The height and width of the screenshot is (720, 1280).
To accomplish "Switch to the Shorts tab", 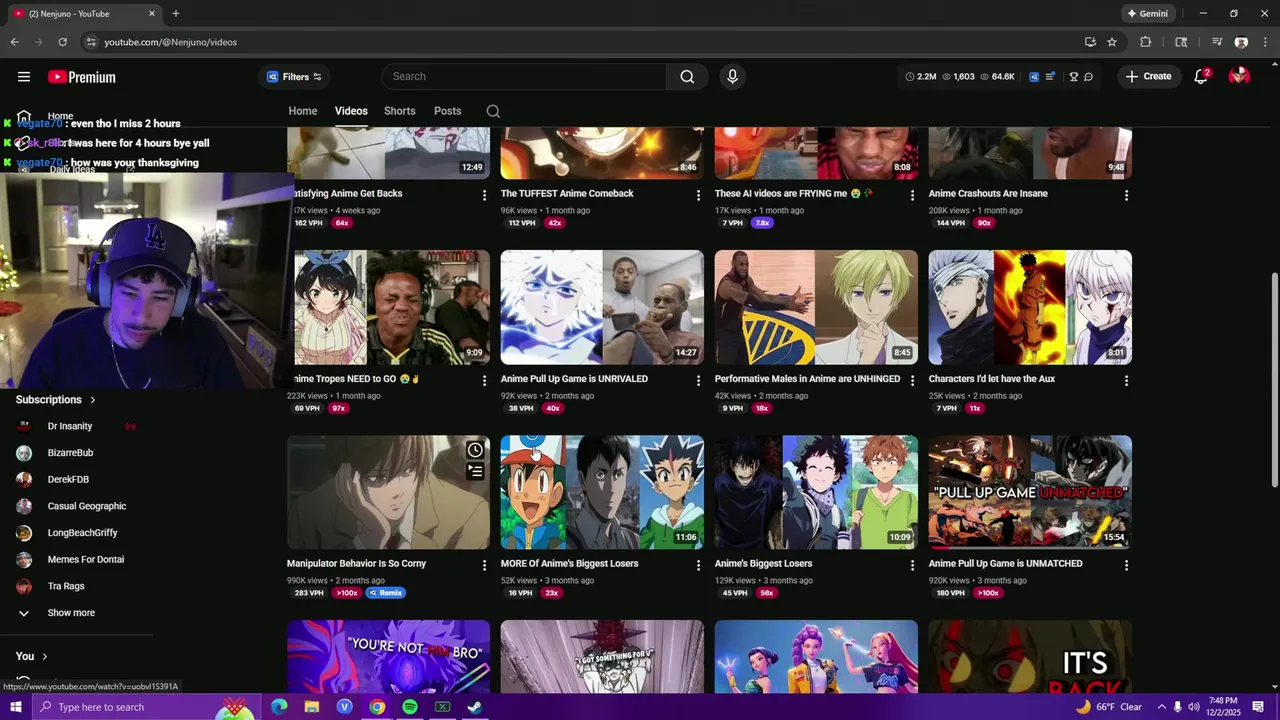I will [399, 111].
